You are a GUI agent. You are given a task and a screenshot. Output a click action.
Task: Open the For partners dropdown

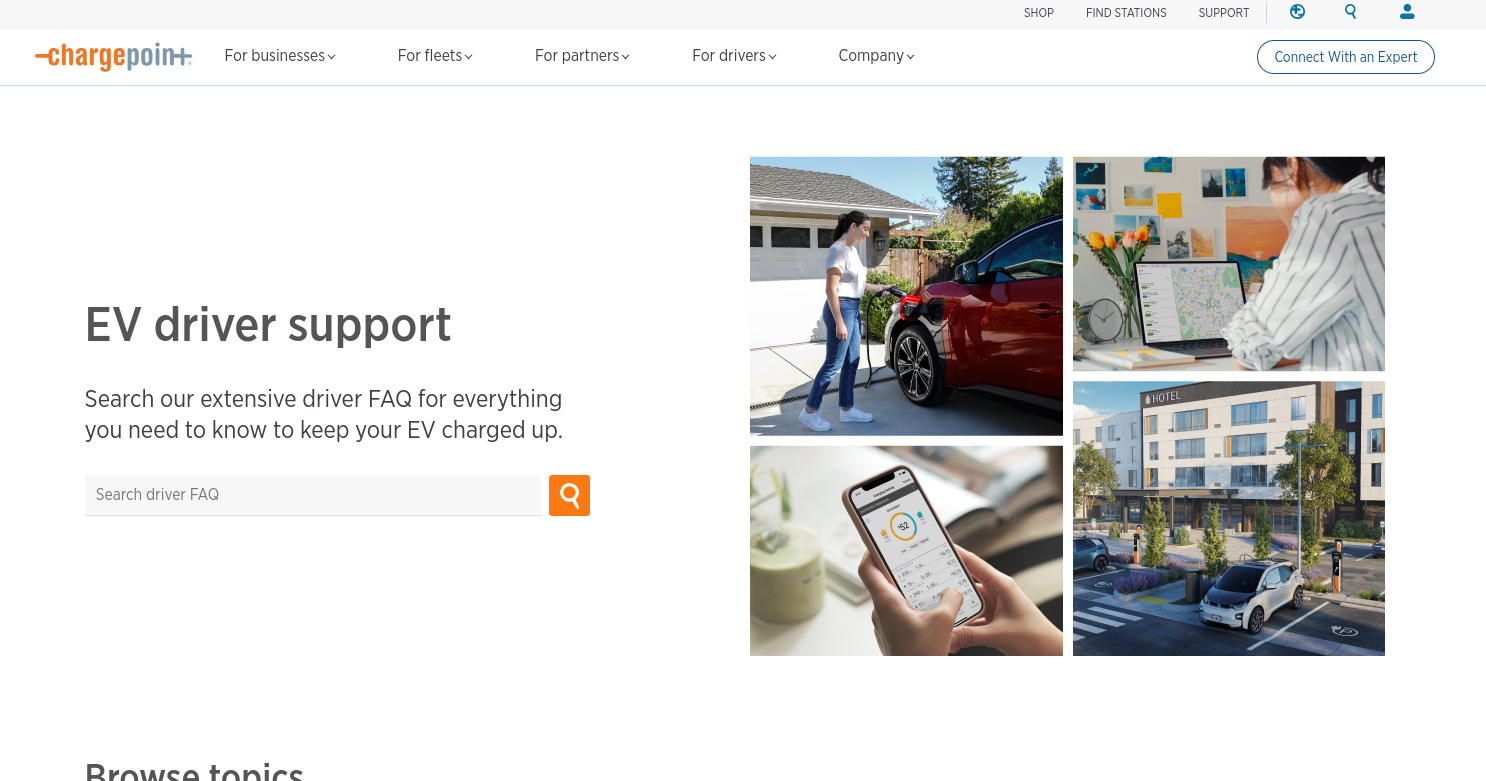[x=582, y=56]
